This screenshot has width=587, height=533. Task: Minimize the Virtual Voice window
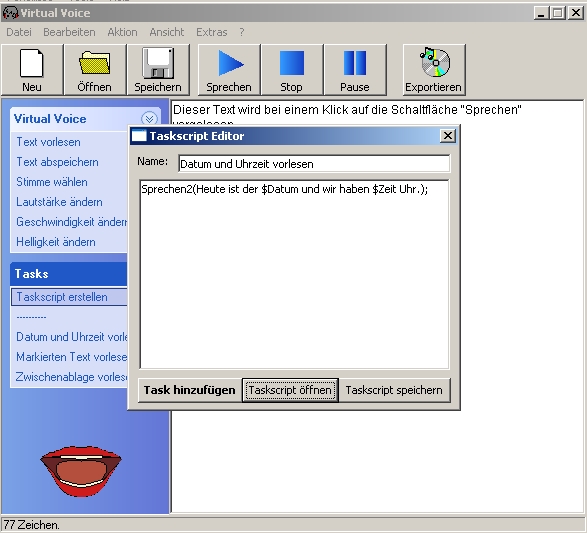click(x=541, y=13)
